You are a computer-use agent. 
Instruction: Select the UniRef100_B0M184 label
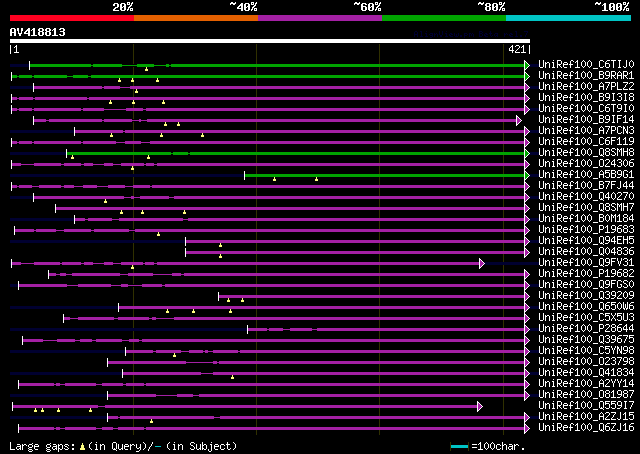pos(586,219)
